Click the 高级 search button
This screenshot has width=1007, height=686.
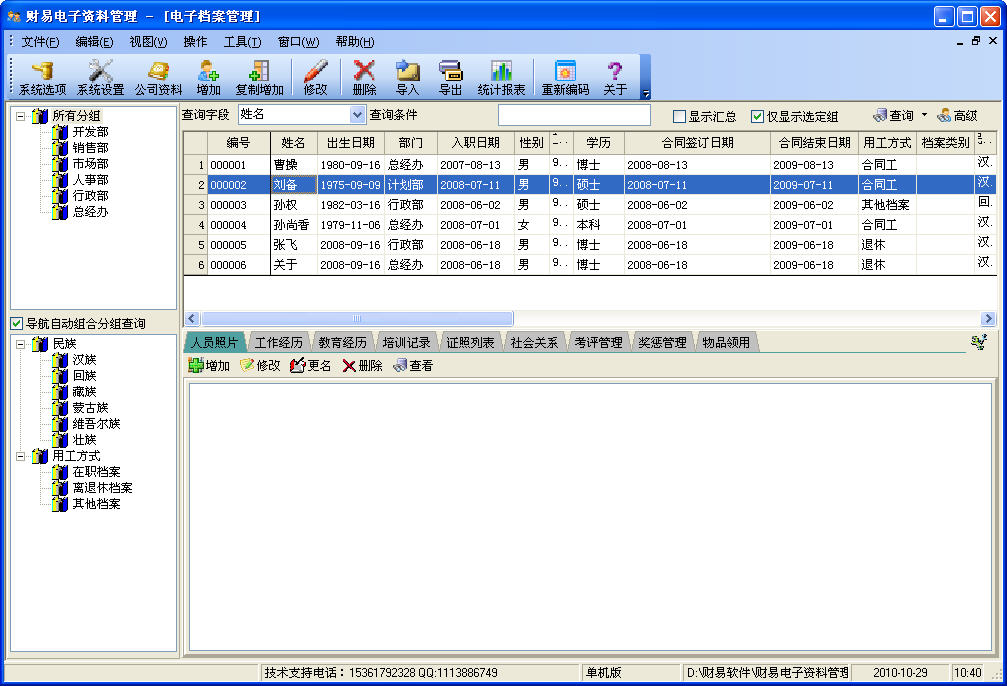coord(958,116)
